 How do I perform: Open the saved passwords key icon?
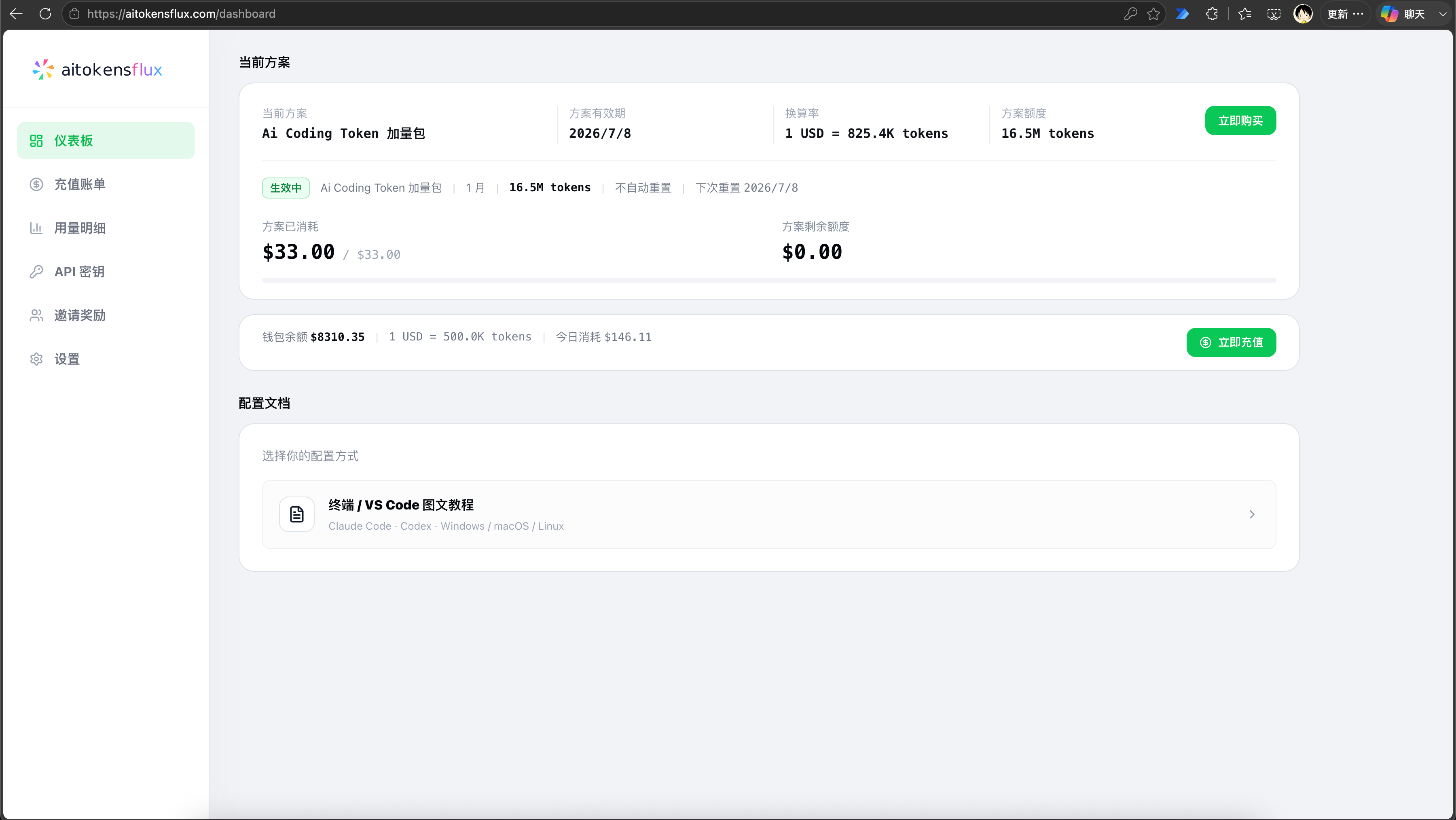tap(1130, 14)
